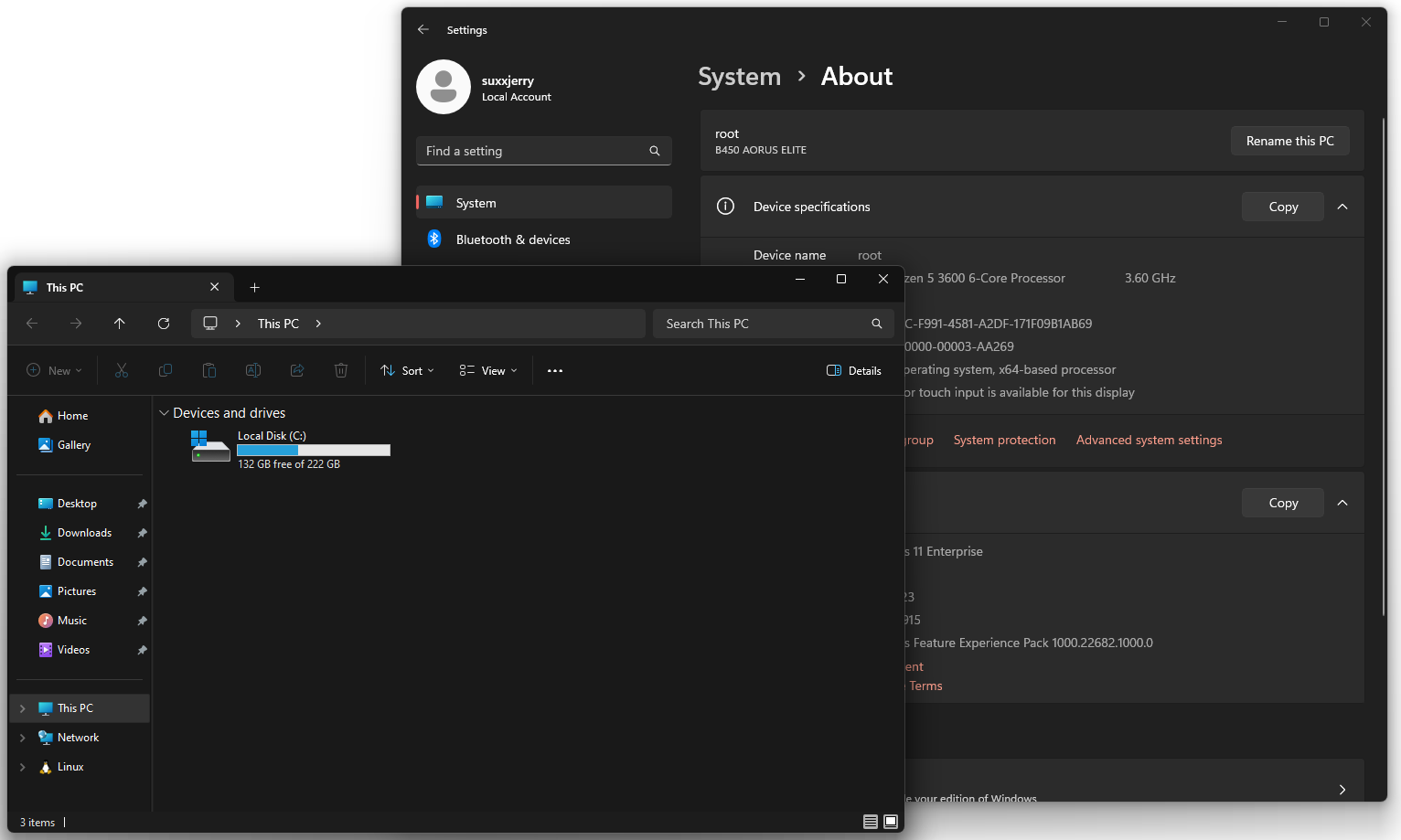Open Gallery in navigation pane
The width and height of the screenshot is (1401, 840).
74,445
